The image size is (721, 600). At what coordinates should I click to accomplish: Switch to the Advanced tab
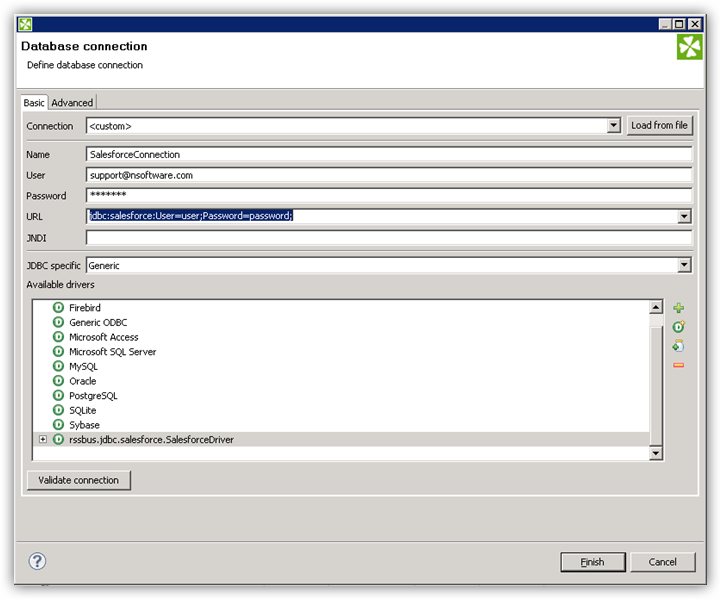pos(72,103)
